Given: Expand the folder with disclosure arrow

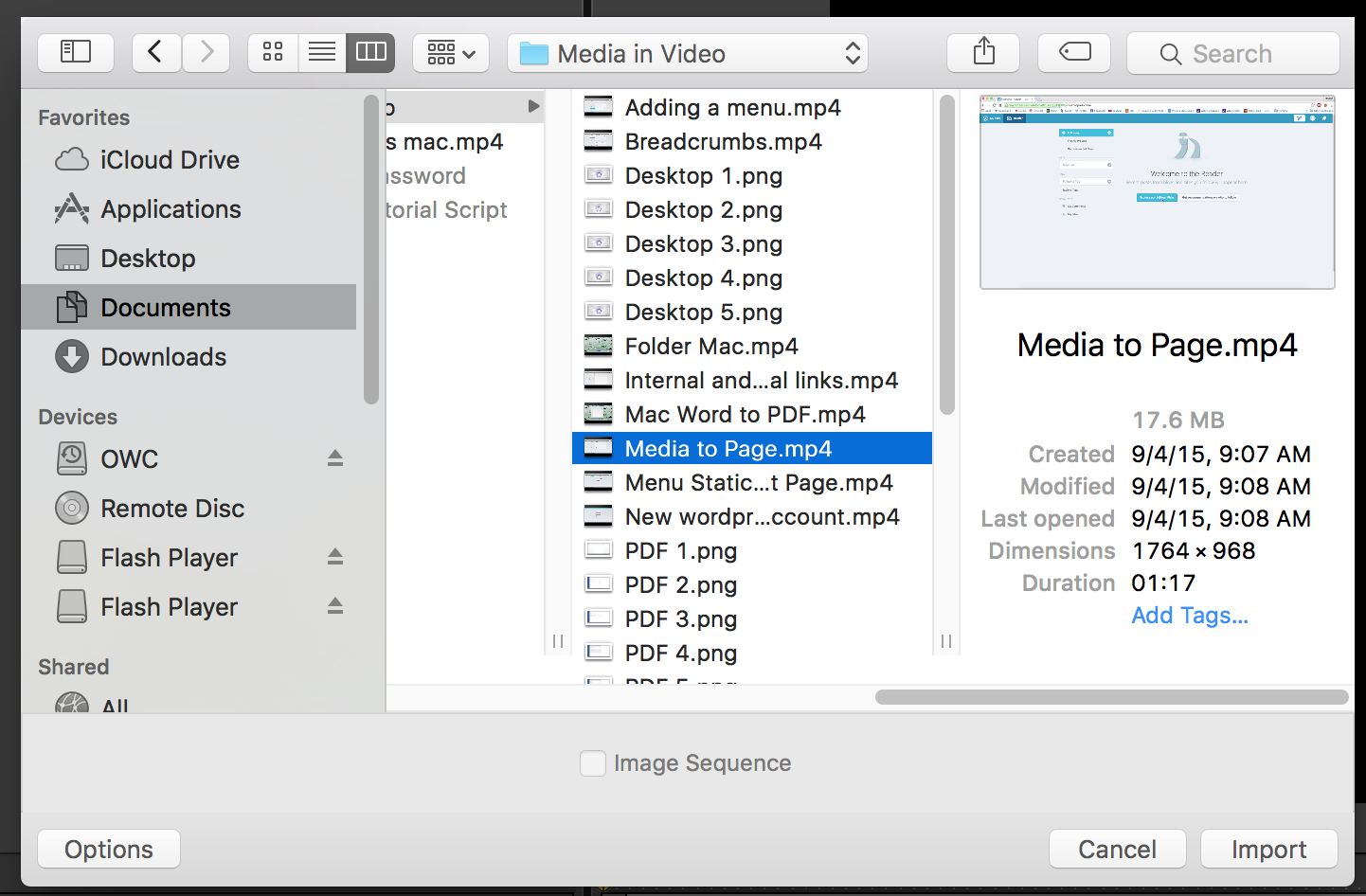Looking at the screenshot, I should 533,107.
